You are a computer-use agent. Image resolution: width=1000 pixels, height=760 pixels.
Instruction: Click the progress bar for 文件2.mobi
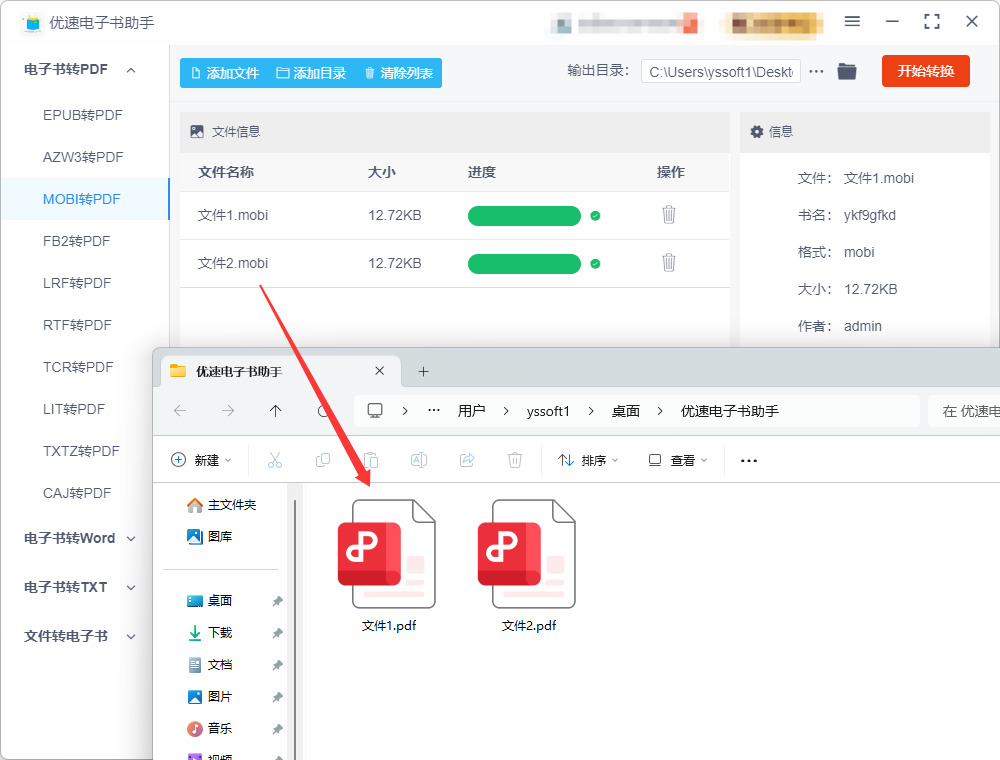click(524, 263)
